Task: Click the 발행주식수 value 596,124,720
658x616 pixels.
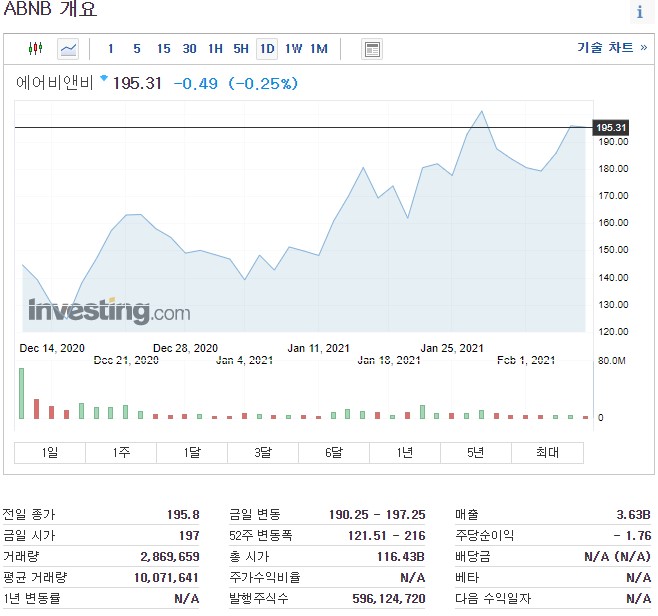Action: coord(389,598)
